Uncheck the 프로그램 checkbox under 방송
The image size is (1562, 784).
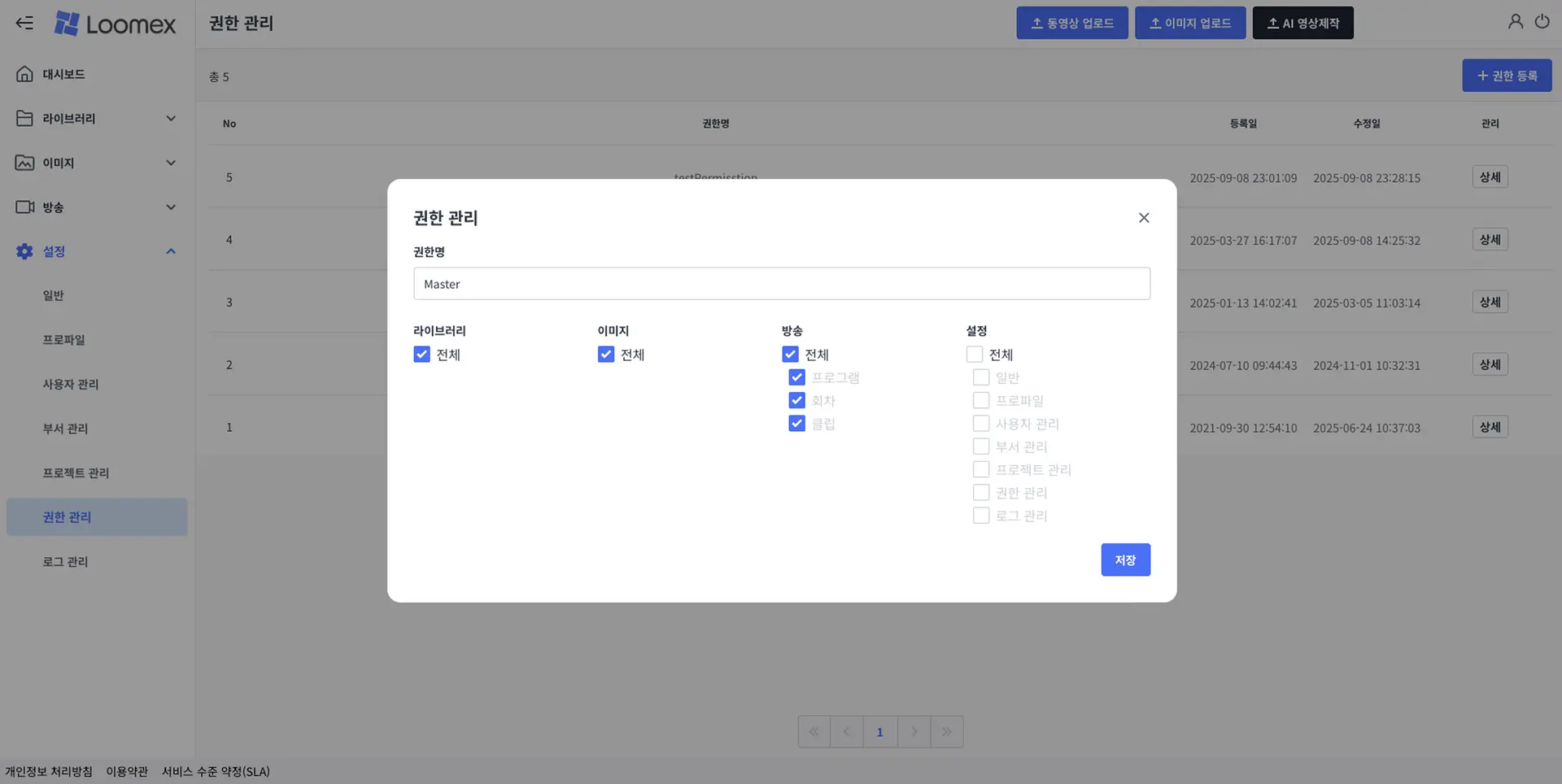click(x=796, y=377)
